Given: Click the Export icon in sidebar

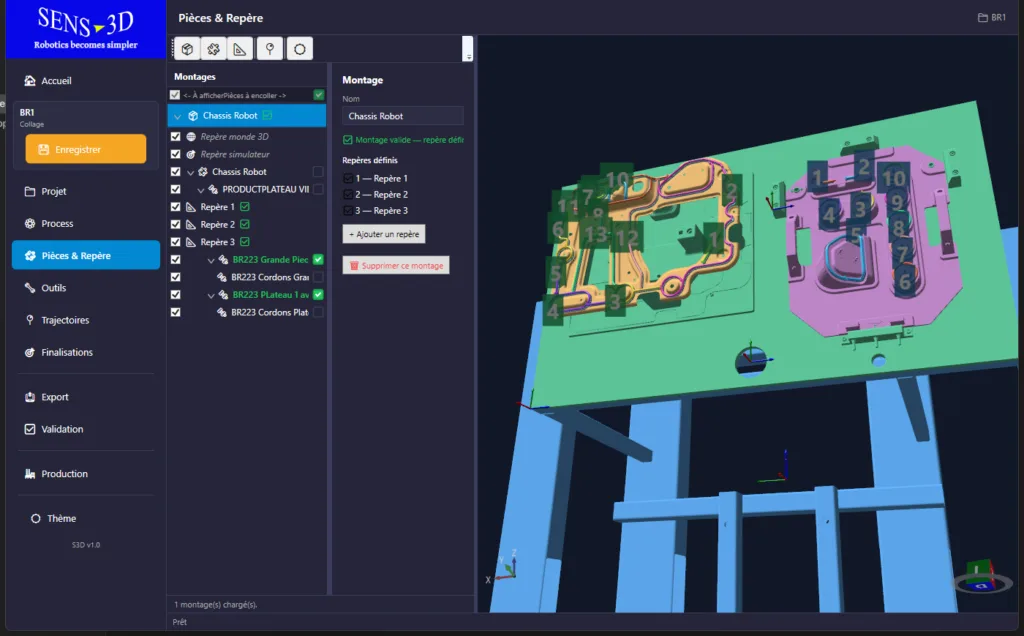Looking at the screenshot, I should (29, 397).
